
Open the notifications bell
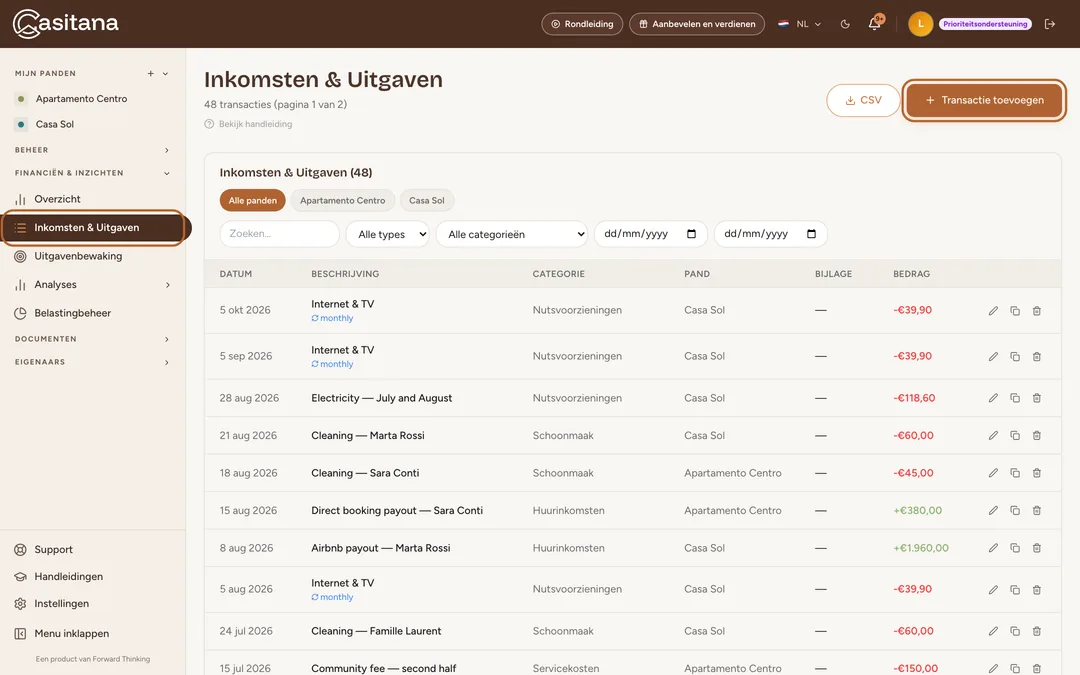click(x=874, y=23)
